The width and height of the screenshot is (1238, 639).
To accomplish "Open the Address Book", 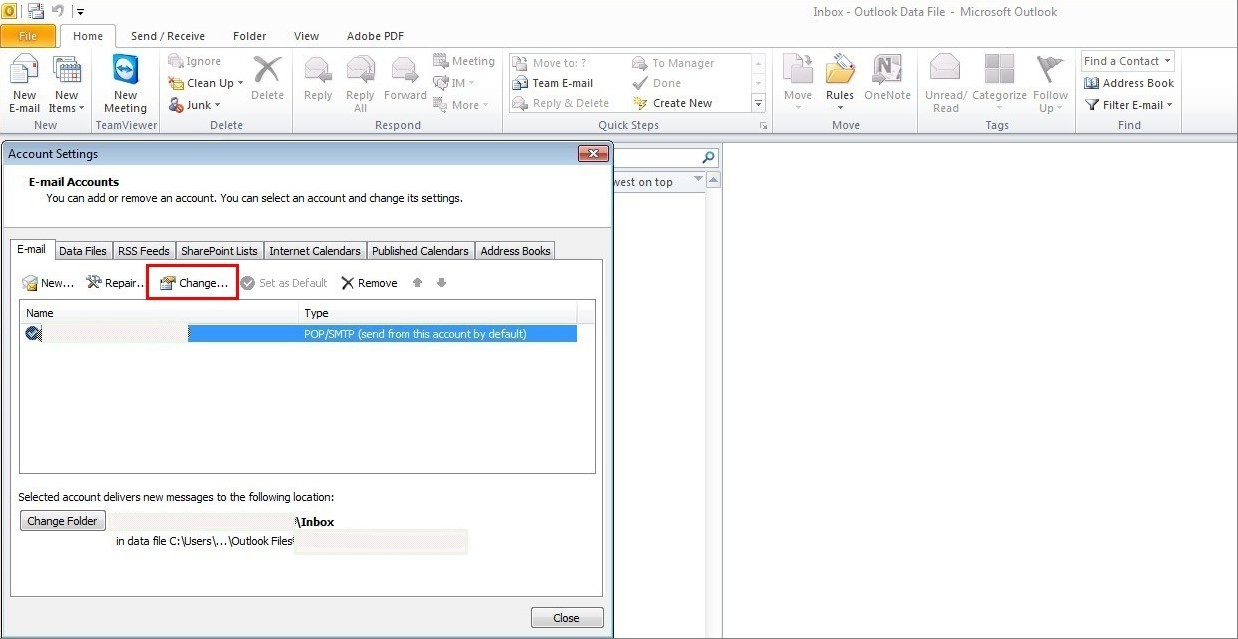I will [1129, 83].
